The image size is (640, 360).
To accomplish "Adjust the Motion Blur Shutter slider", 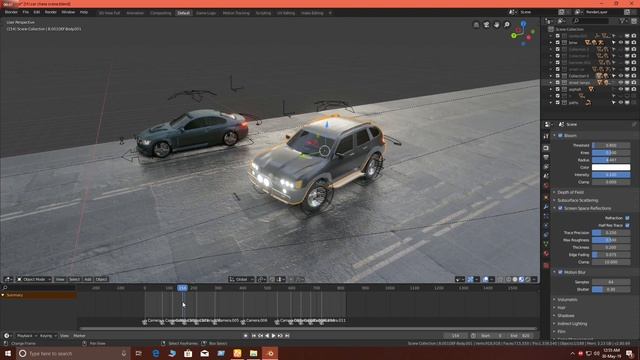I will (x=611, y=289).
